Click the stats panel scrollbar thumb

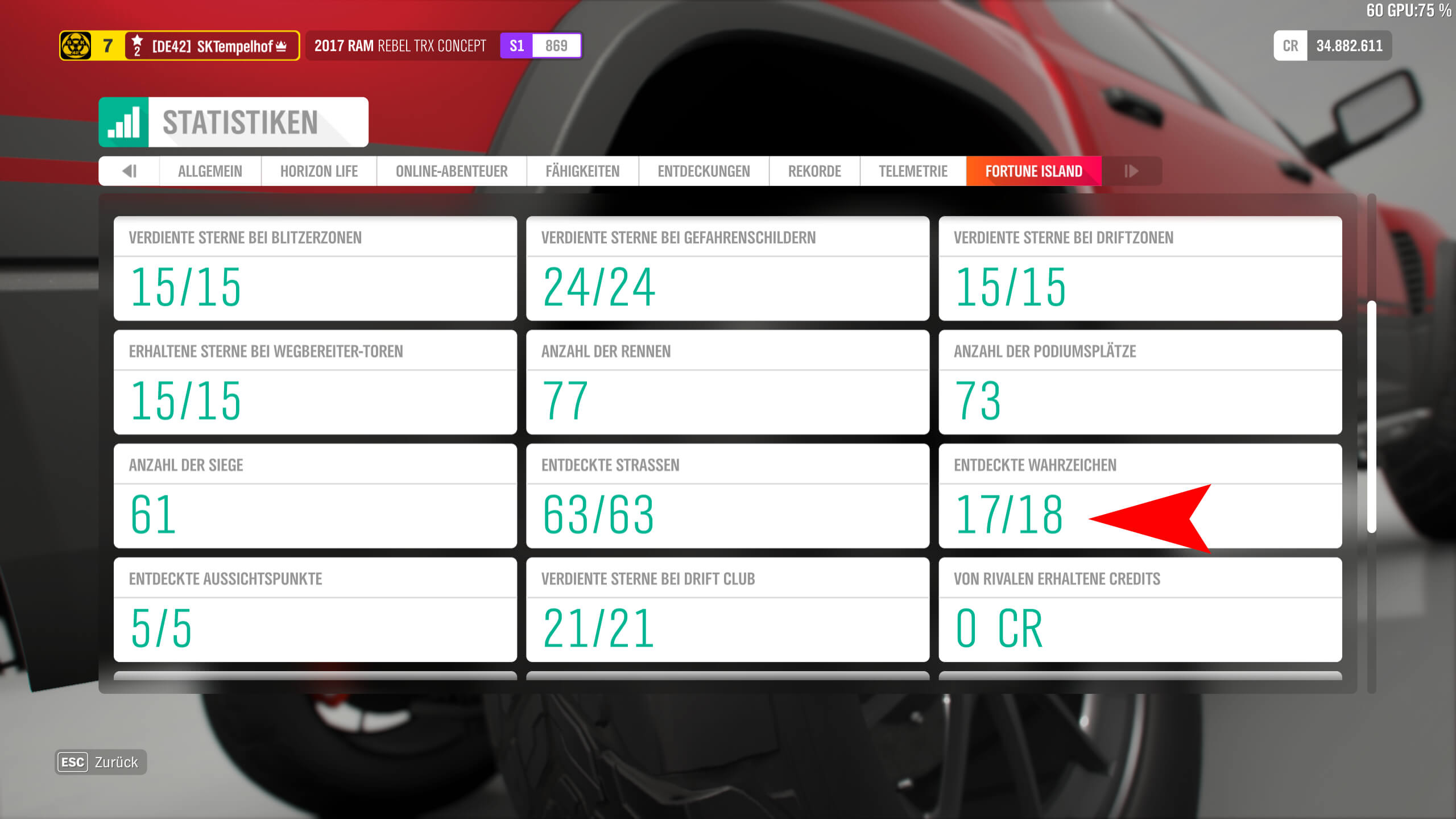(x=1371, y=416)
